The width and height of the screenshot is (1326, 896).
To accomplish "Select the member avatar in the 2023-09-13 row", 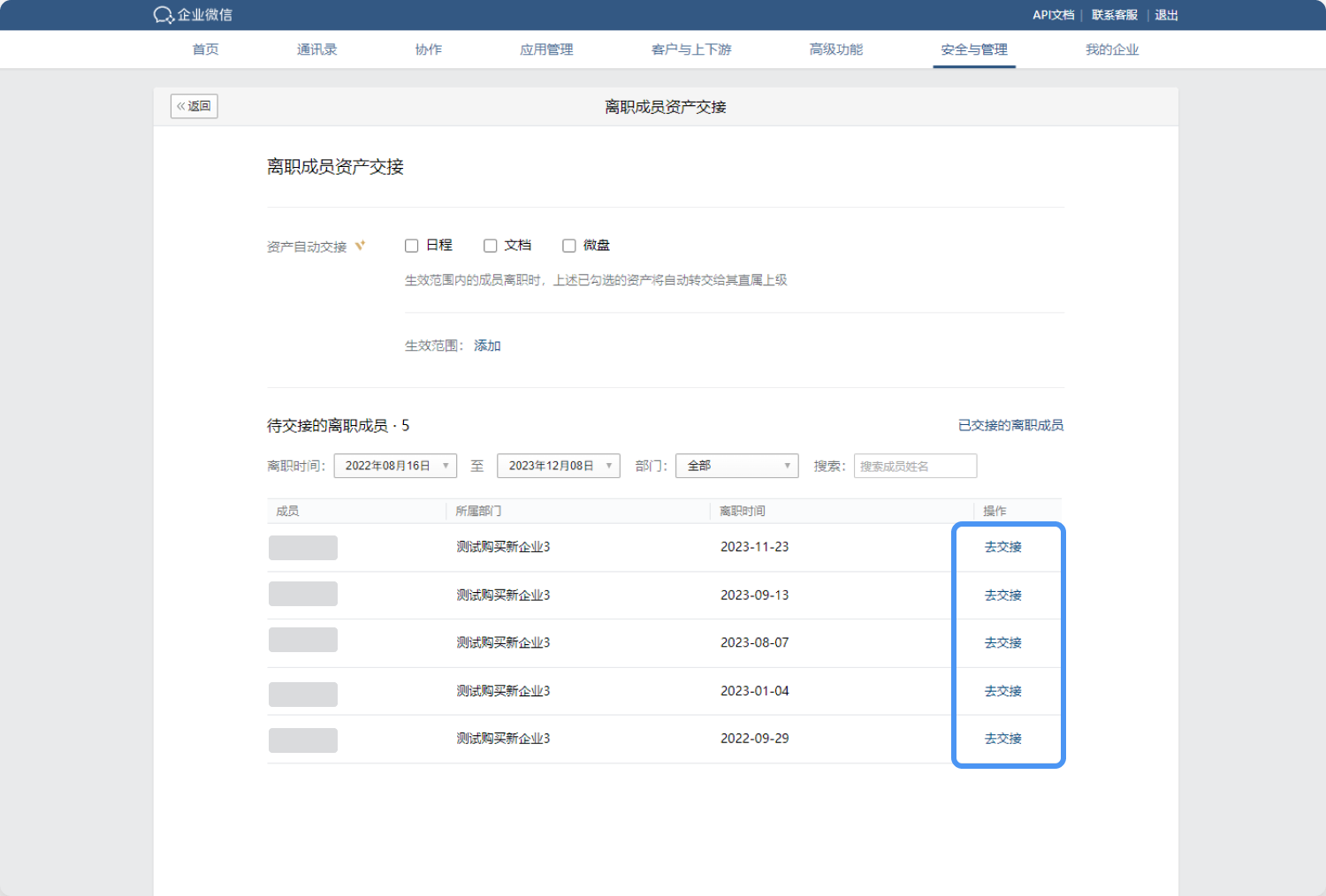I will [303, 594].
